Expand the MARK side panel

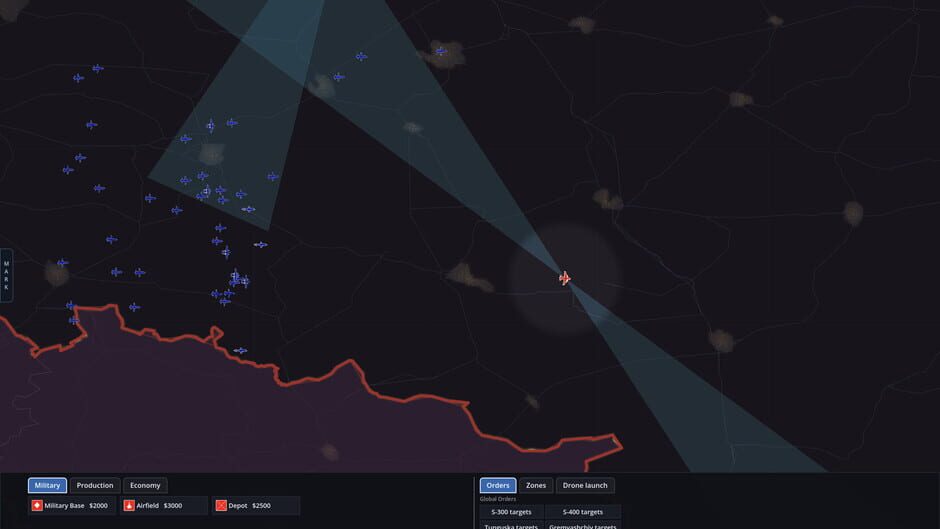[6, 275]
